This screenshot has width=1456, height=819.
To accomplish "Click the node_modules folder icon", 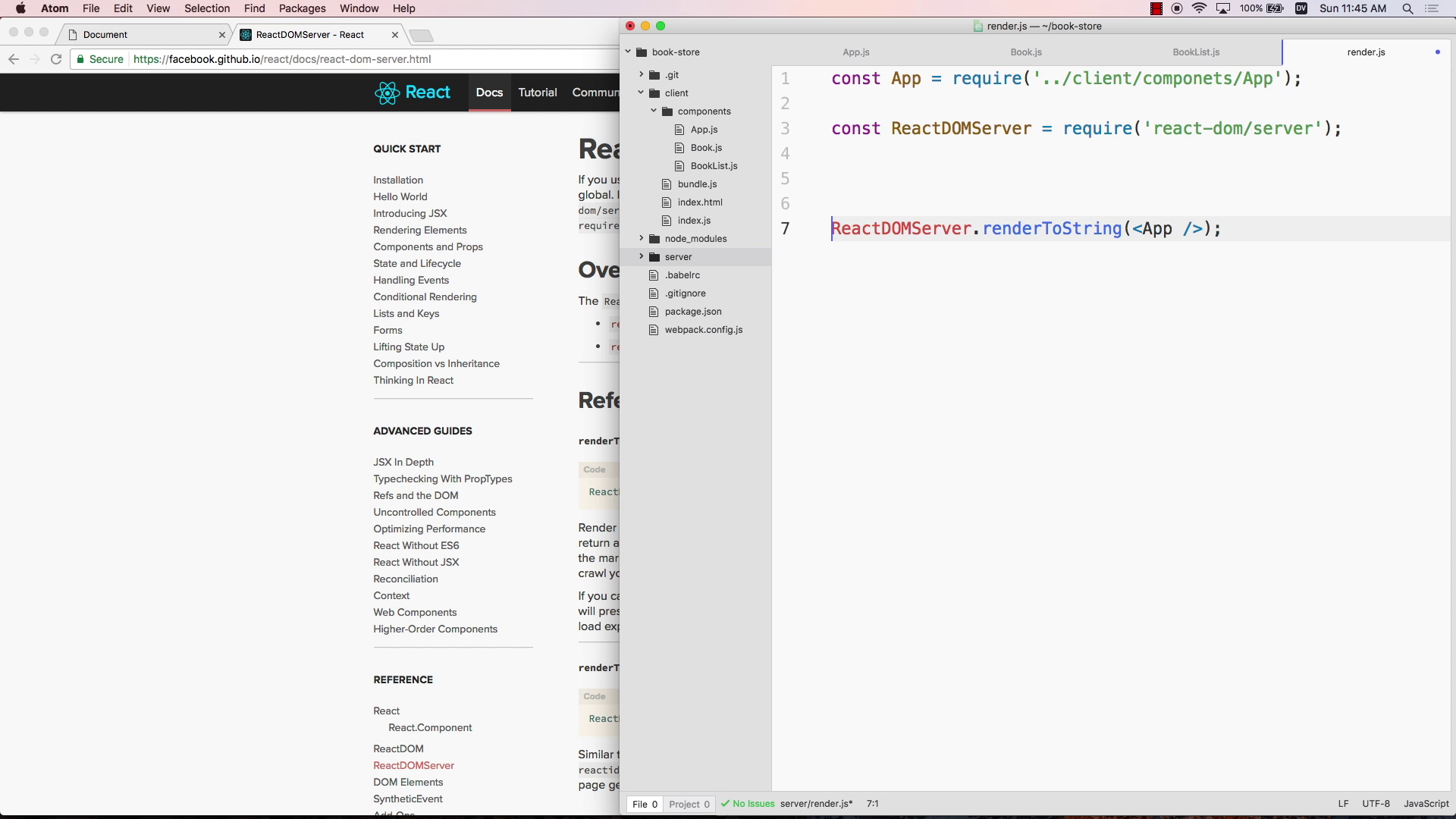I will [x=654, y=239].
